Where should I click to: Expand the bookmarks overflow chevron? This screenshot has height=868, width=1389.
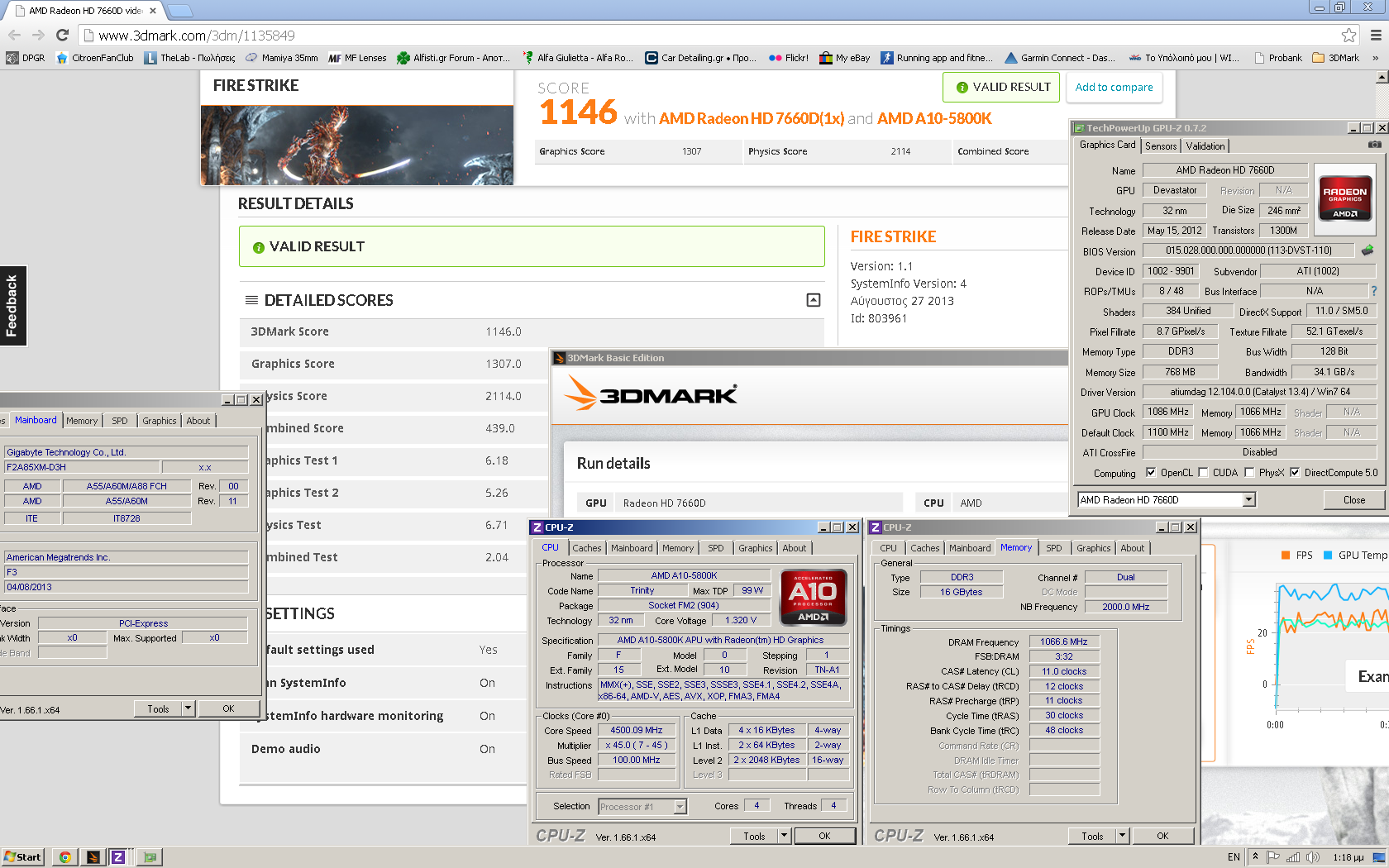click(x=1375, y=58)
